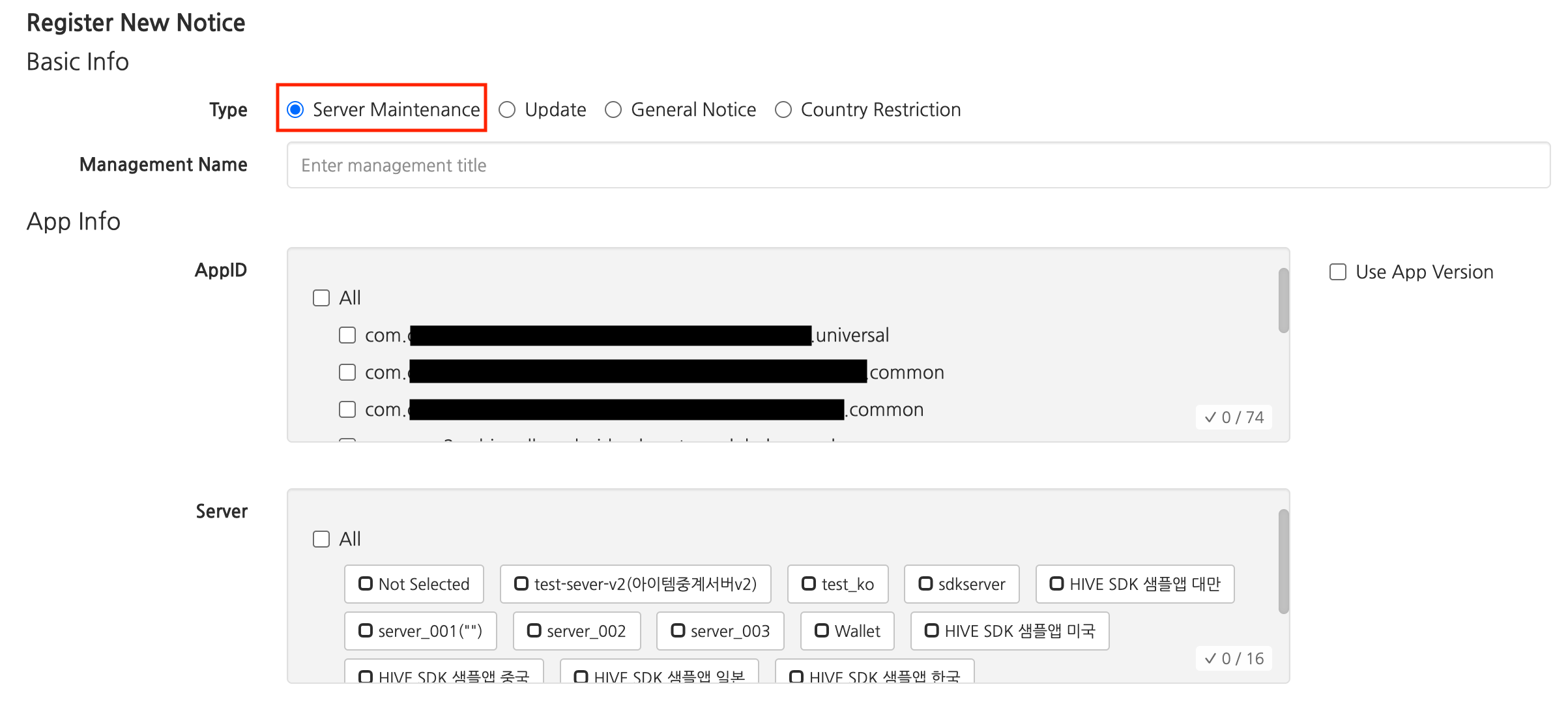Click the Server list scrollbar
This screenshot has width=1568, height=704.
coord(1283,561)
